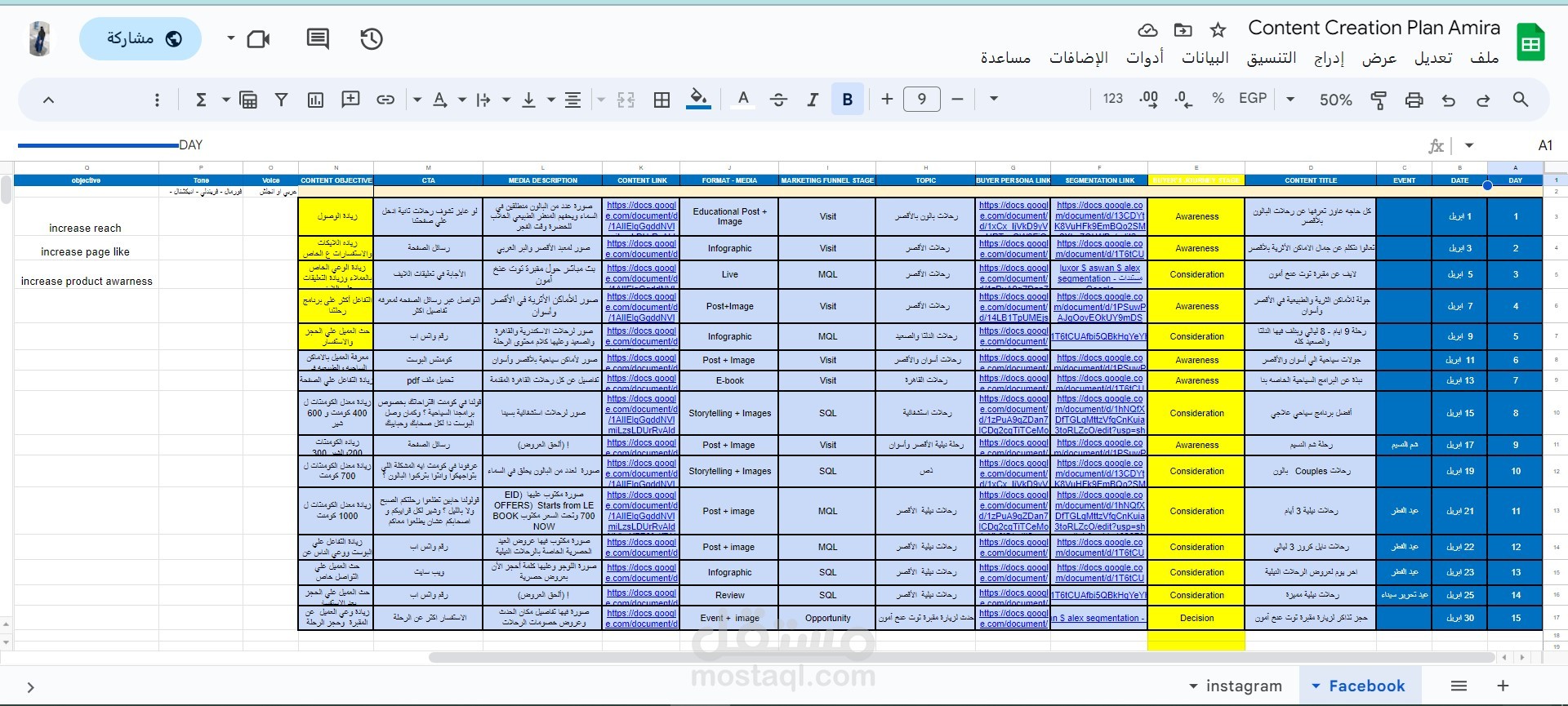
Task: Open the name box dropdown arrow
Action: [1469, 145]
